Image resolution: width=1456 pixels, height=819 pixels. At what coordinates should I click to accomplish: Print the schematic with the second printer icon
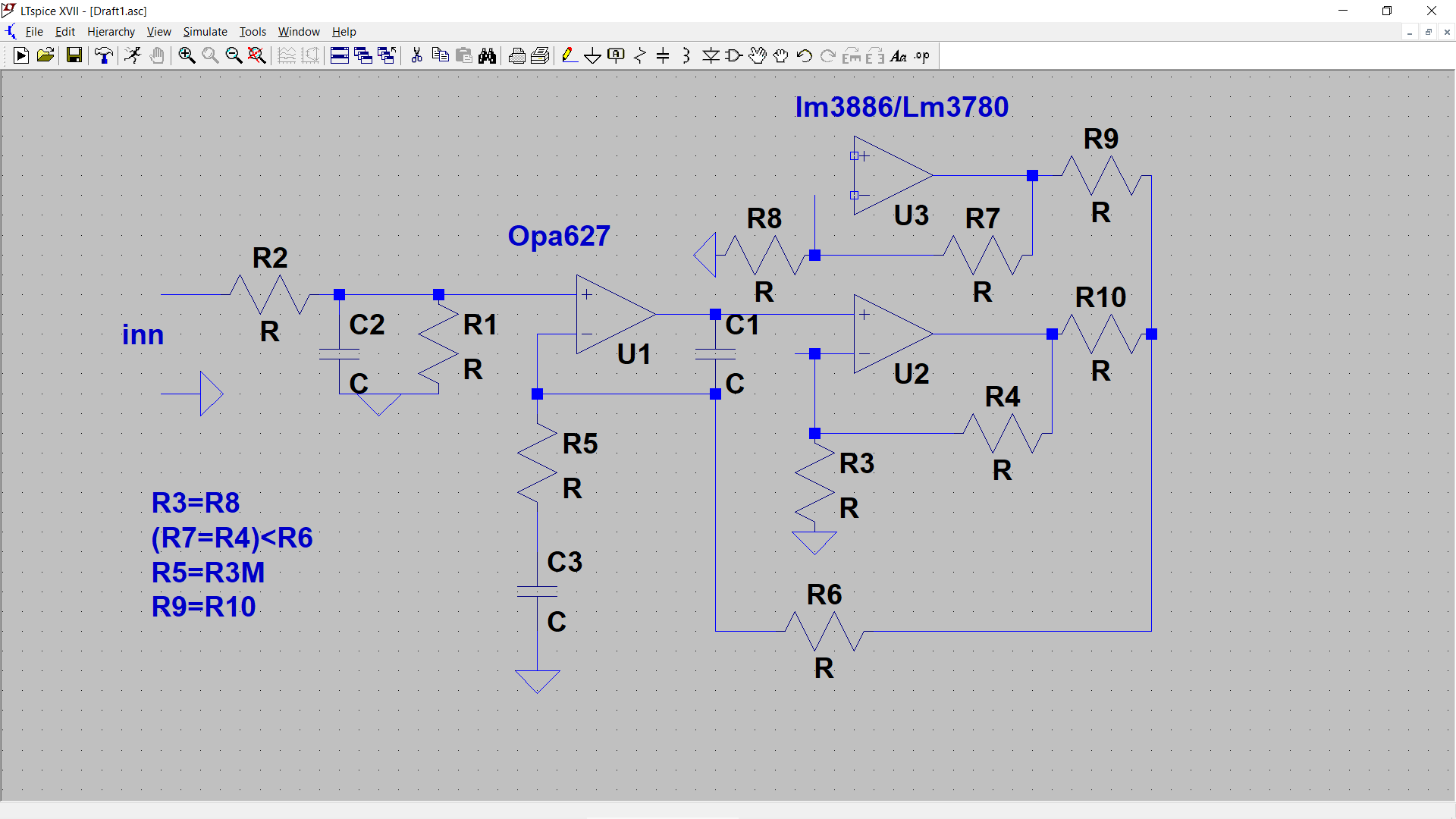pos(540,55)
